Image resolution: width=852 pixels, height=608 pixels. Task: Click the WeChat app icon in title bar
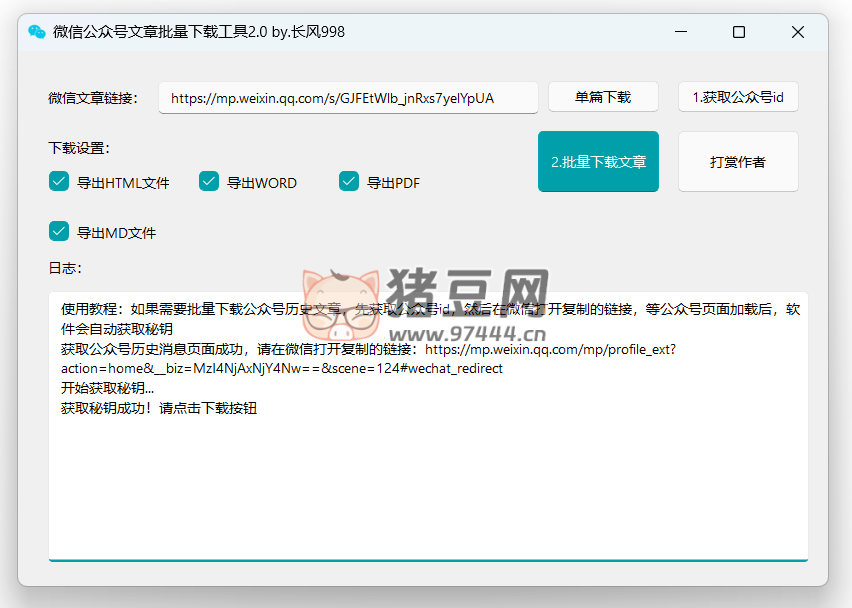coord(37,32)
